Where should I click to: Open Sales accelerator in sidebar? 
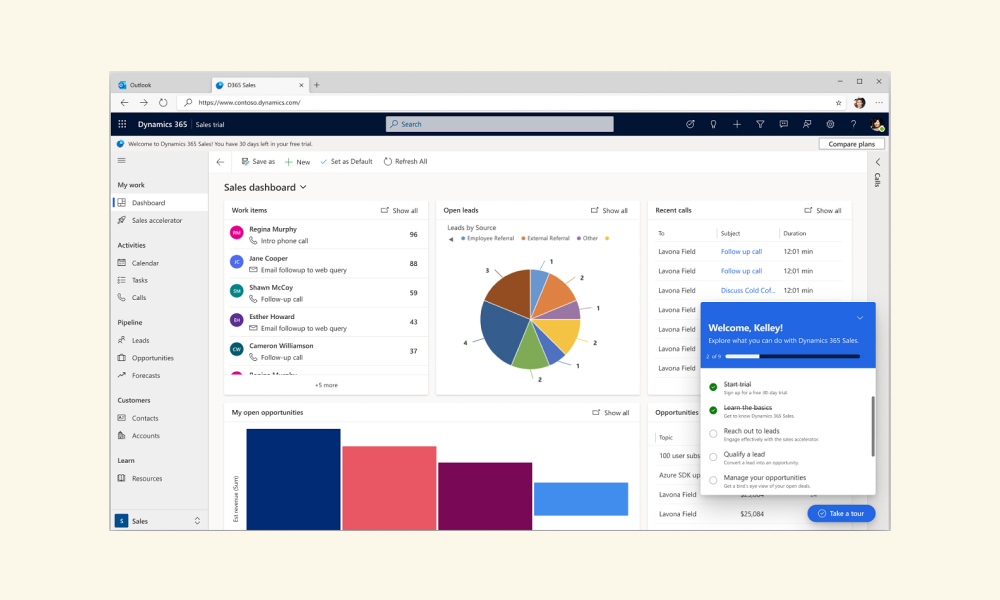pyautogui.click(x=159, y=221)
